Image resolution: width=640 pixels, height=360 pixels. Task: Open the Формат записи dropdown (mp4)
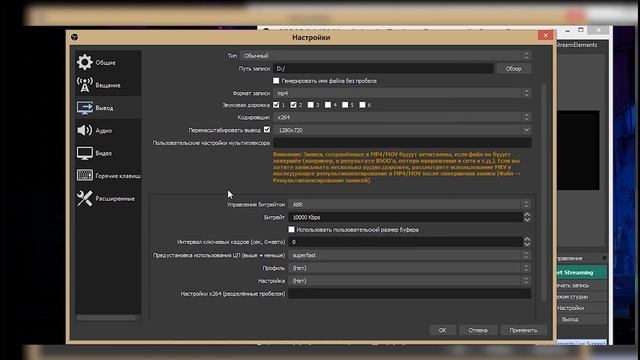click(402, 93)
